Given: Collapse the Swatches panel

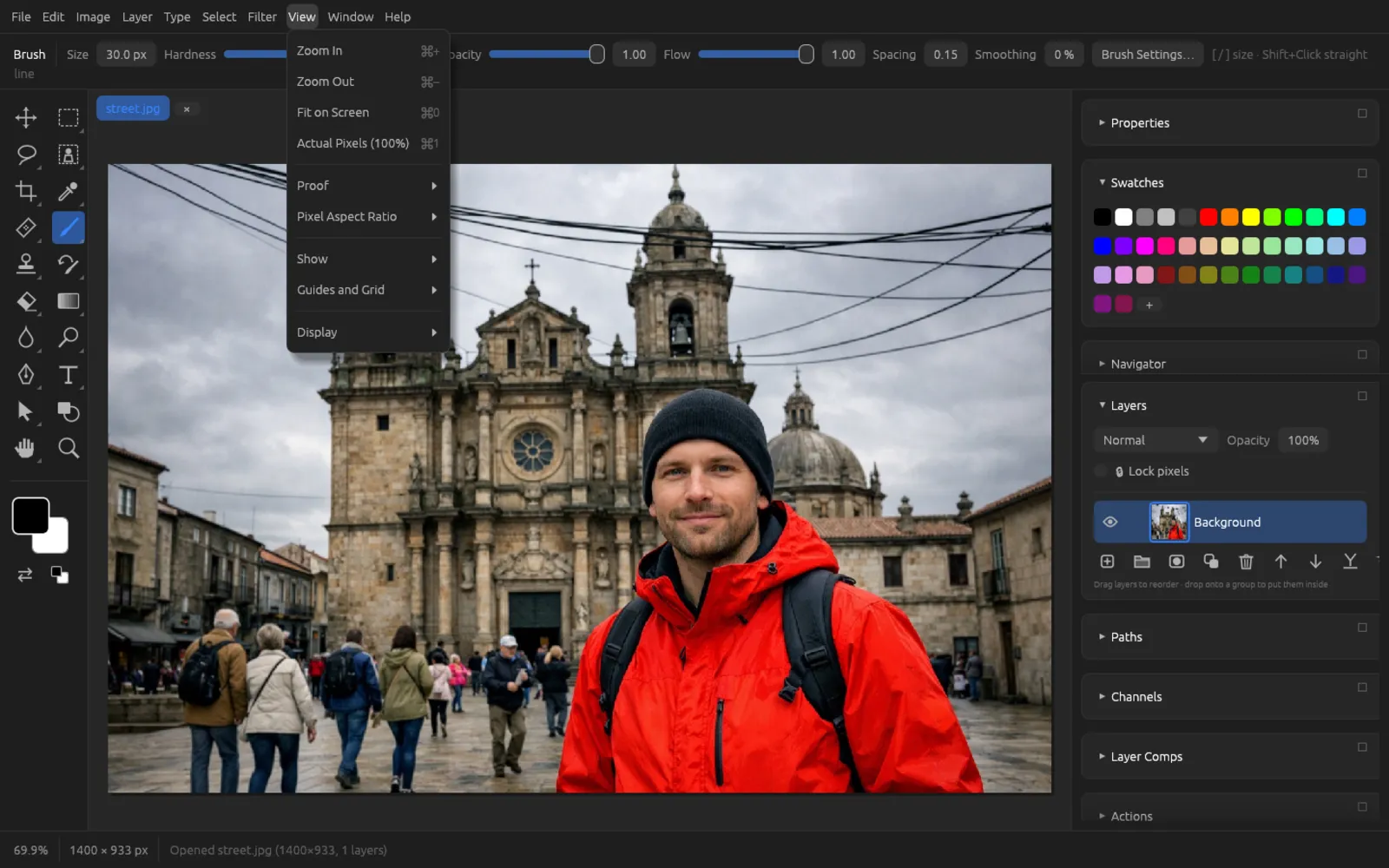Looking at the screenshot, I should pyautogui.click(x=1102, y=182).
